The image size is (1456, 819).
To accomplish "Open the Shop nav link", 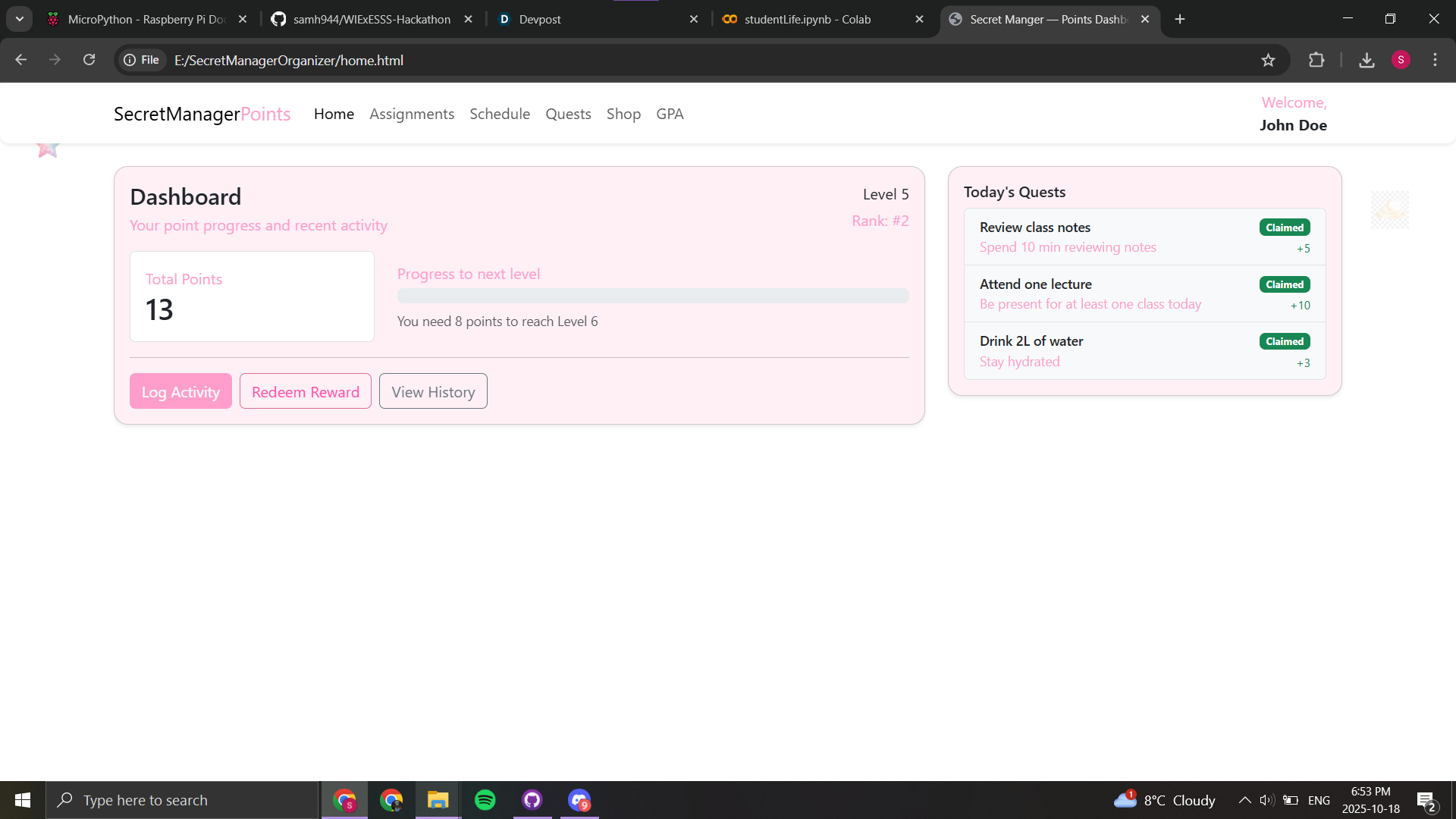I will coord(623,114).
